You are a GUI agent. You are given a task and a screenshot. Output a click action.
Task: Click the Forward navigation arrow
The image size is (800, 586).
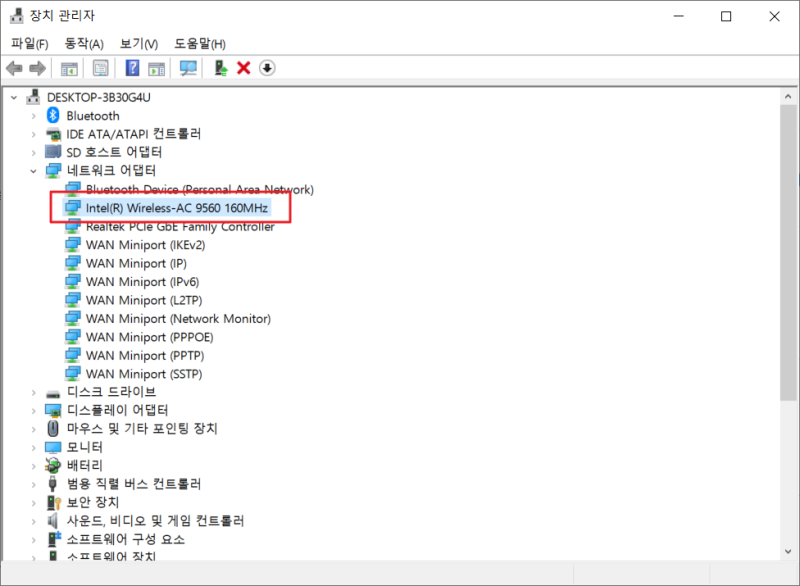[x=37, y=67]
